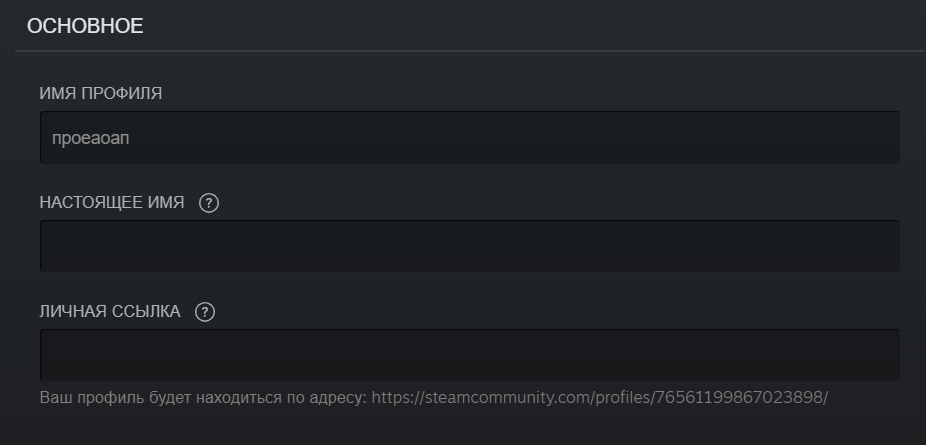
Task: Click the word ИМЯ in НАСТОЯЩЕЕ ИМЯ
Action: tap(166, 202)
